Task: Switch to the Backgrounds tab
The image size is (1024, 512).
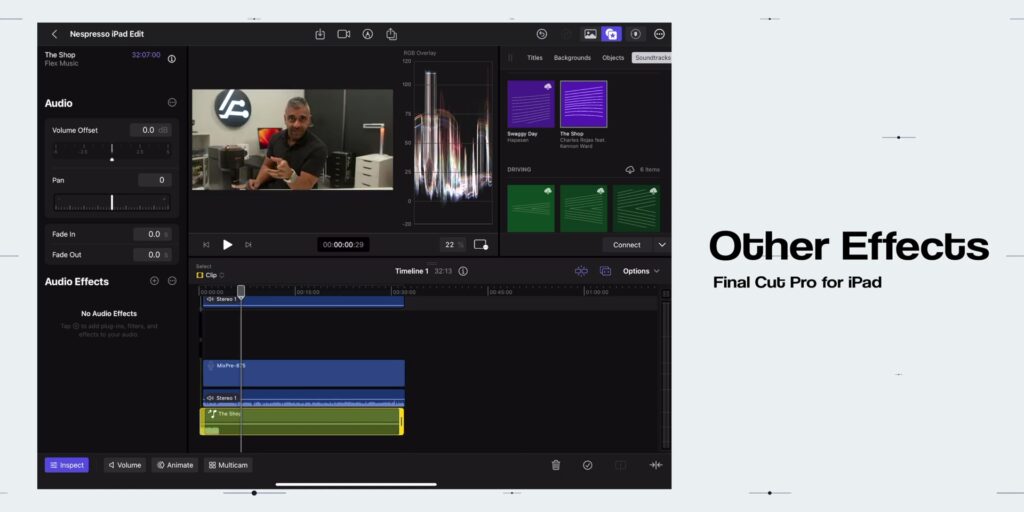Action: [x=572, y=58]
